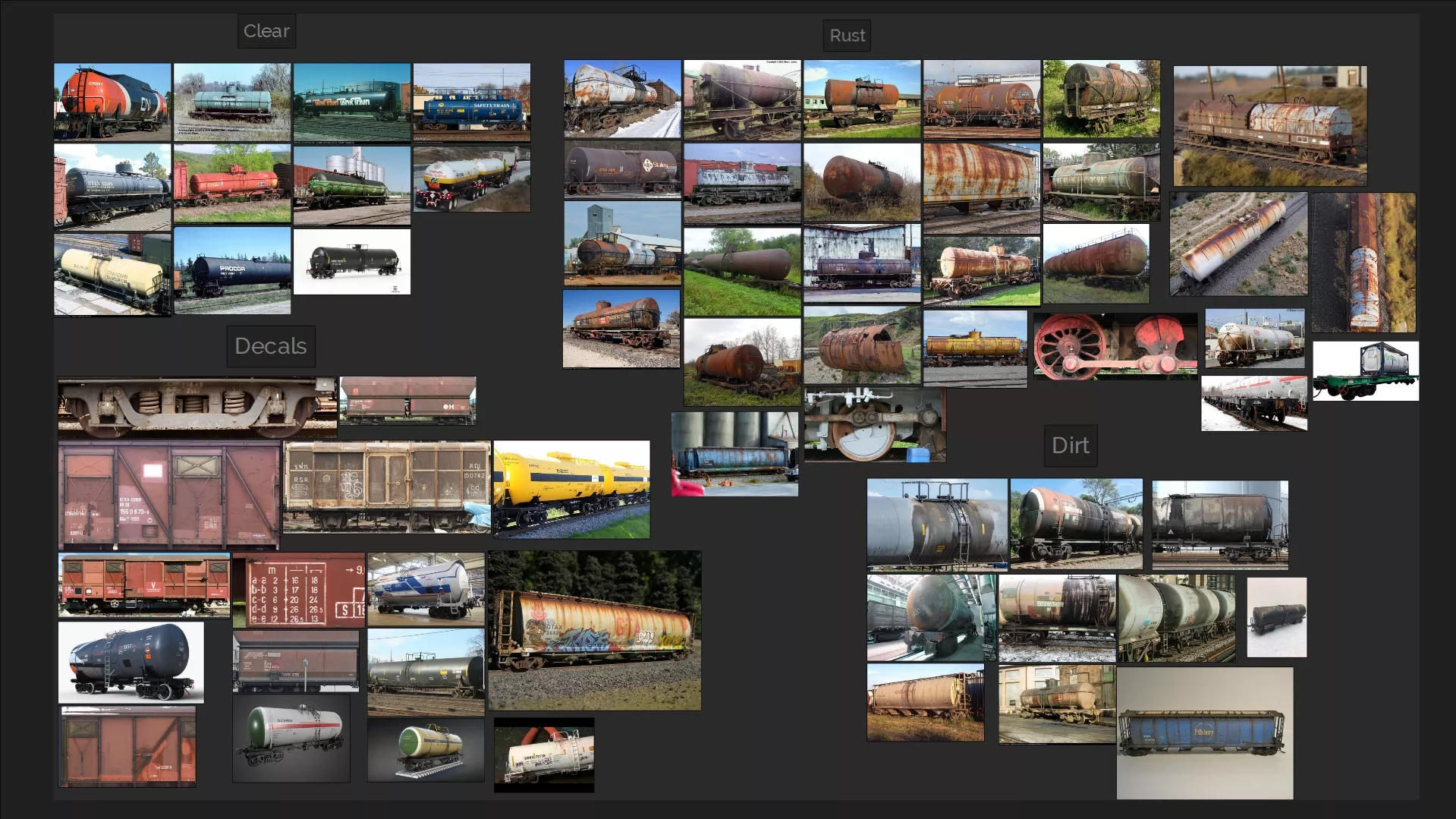The height and width of the screenshot is (819, 1456).
Task: Pick the black tank car on white background
Action: [x=352, y=261]
